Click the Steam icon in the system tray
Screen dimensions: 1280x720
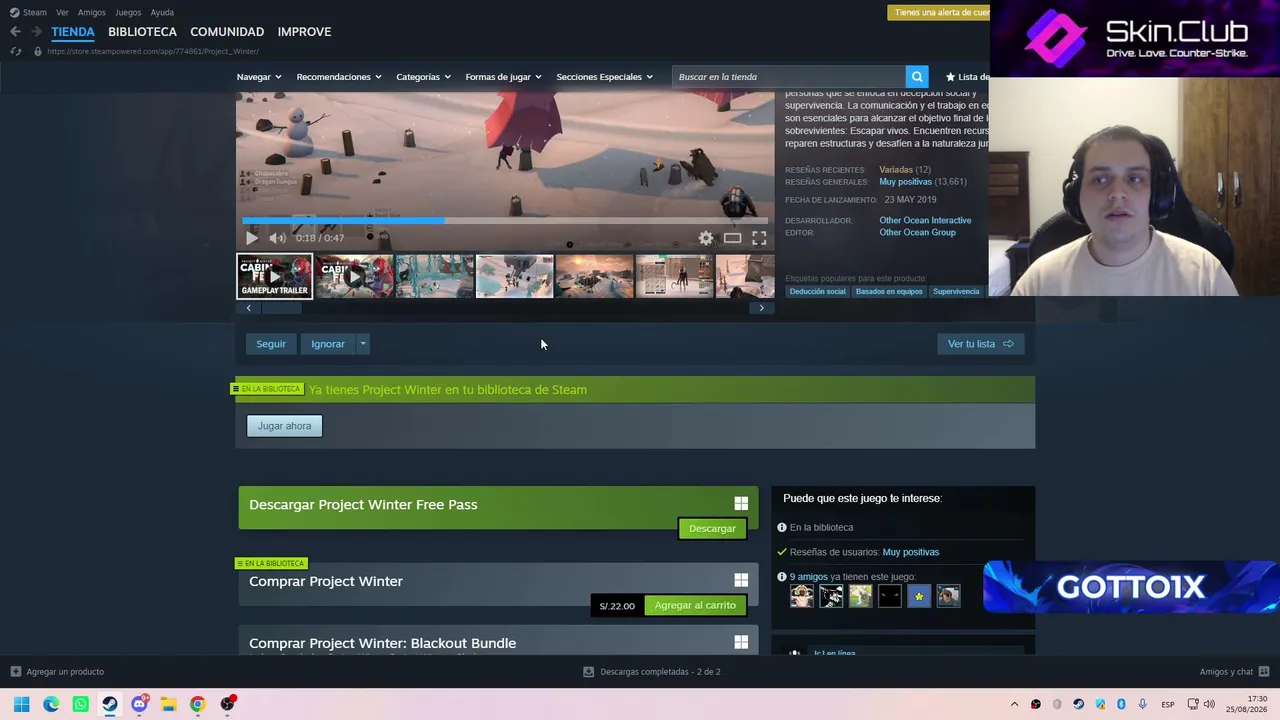point(1078,704)
